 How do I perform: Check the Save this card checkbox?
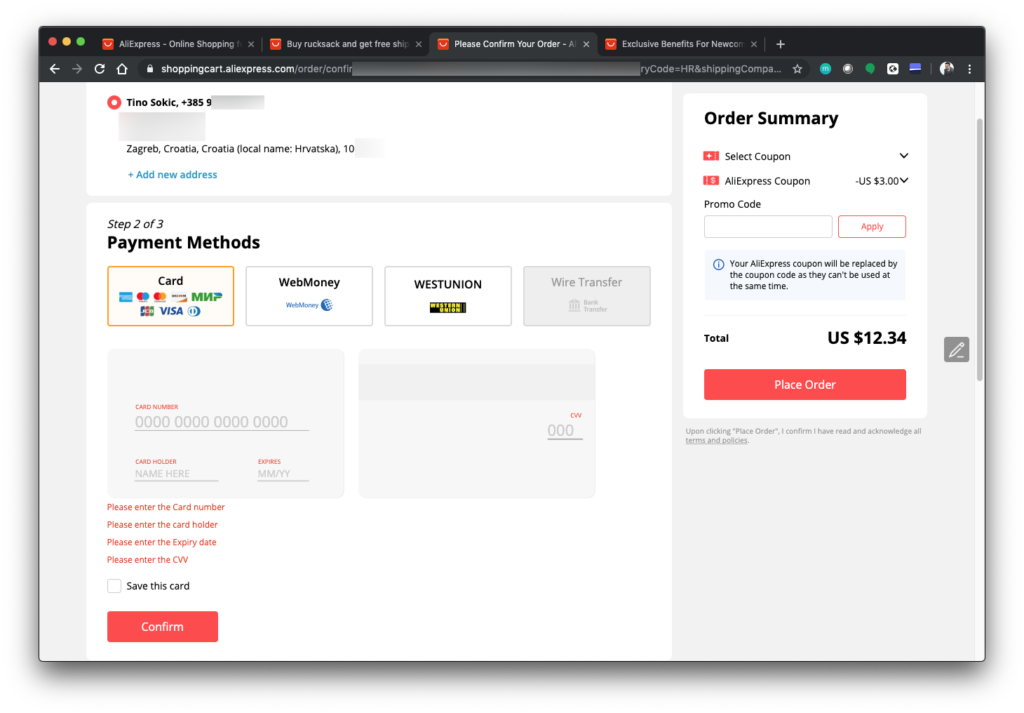(114, 586)
